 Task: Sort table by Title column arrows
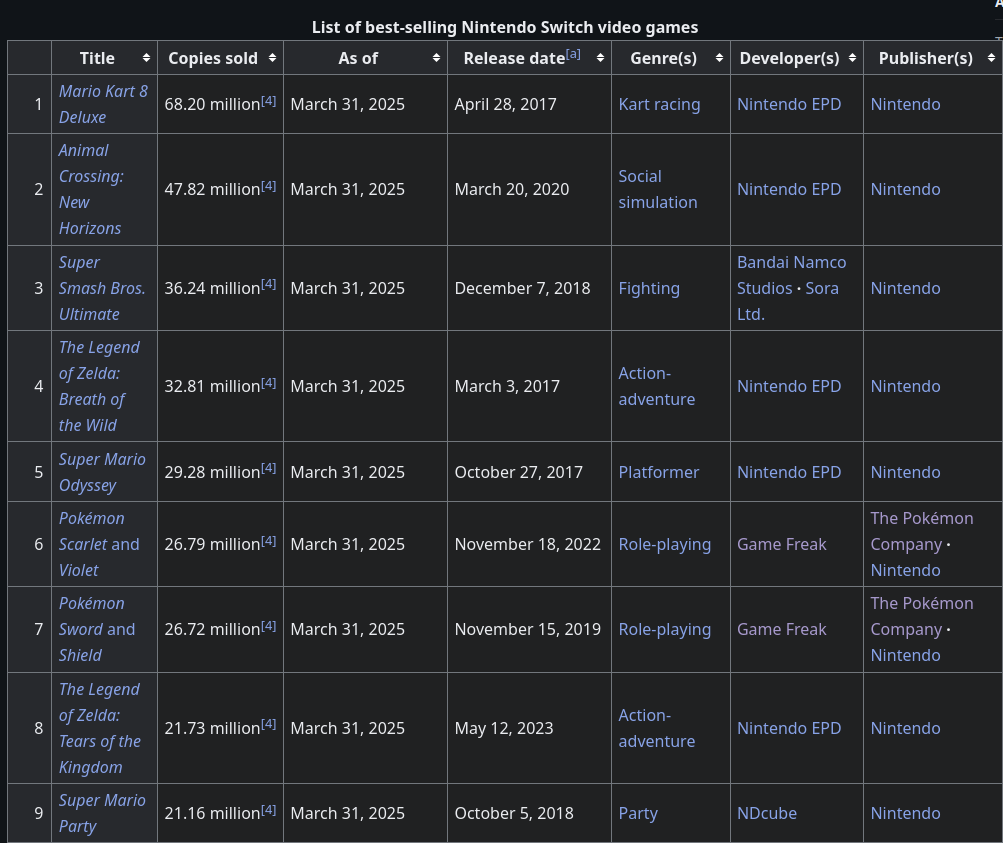click(x=146, y=58)
